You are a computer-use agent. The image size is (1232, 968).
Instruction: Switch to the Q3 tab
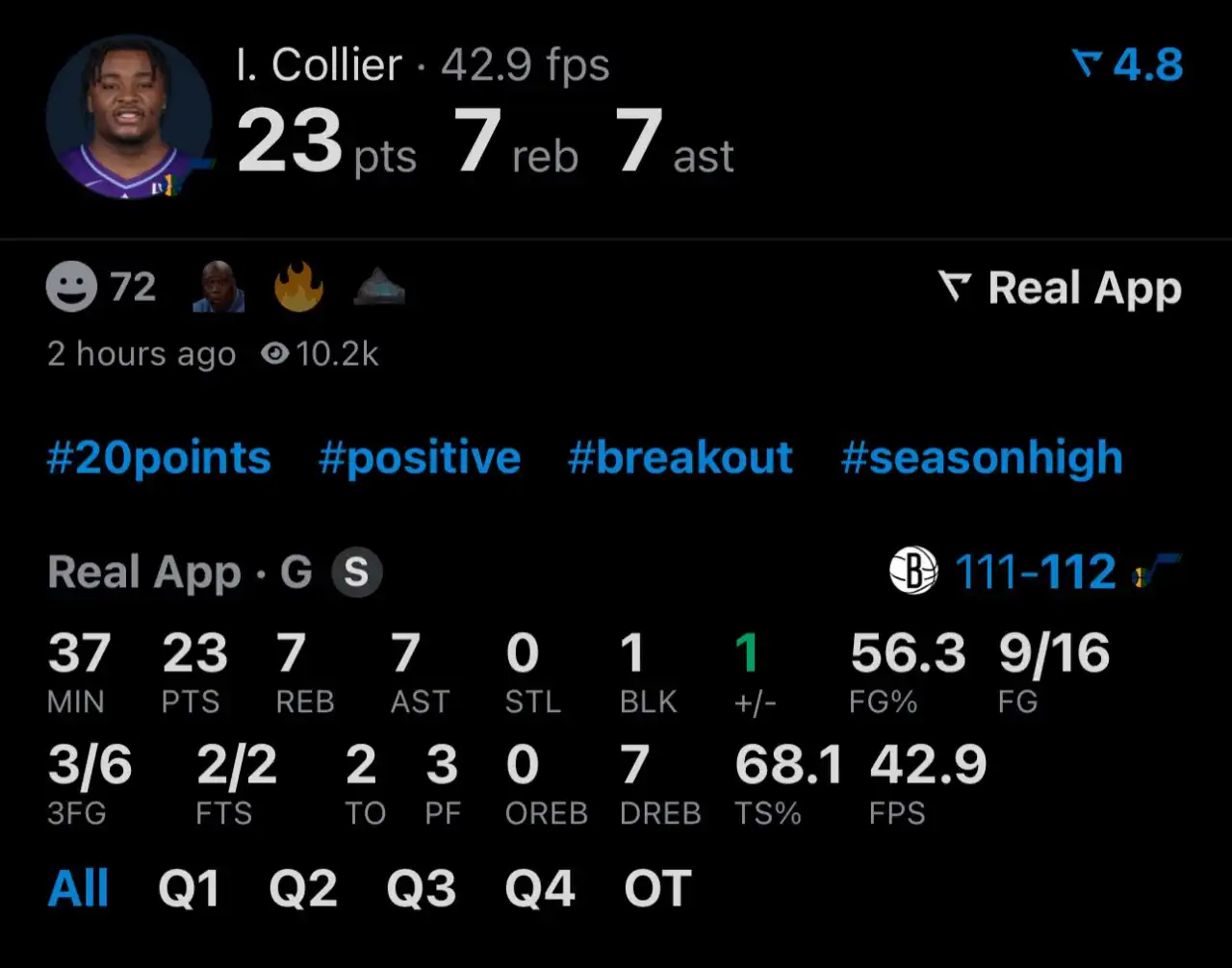click(x=421, y=888)
